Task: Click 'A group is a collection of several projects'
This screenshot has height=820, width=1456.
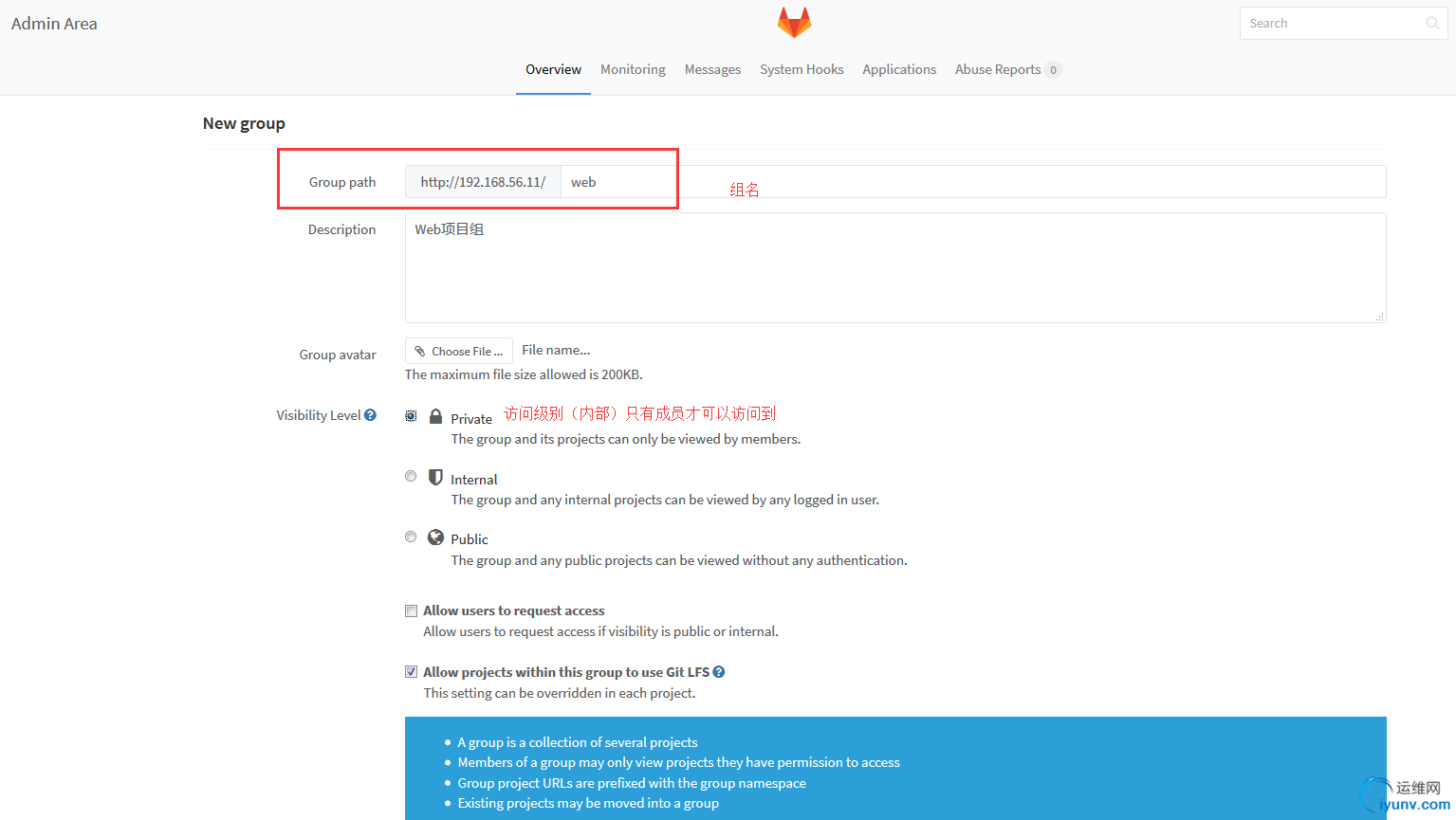Action: 578,742
